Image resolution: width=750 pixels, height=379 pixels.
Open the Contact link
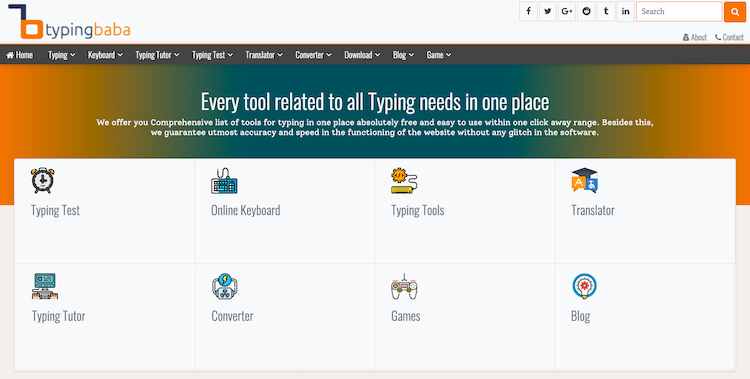coord(729,37)
